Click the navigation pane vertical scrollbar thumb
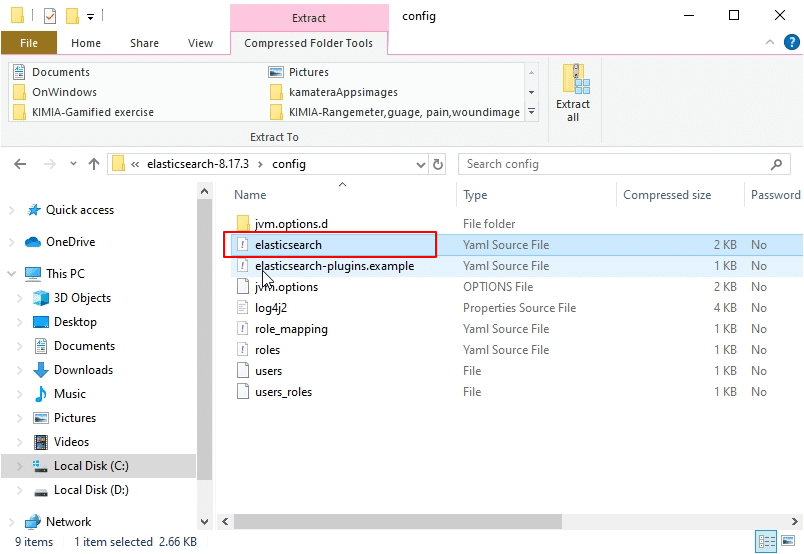804x554 pixels. 205,339
